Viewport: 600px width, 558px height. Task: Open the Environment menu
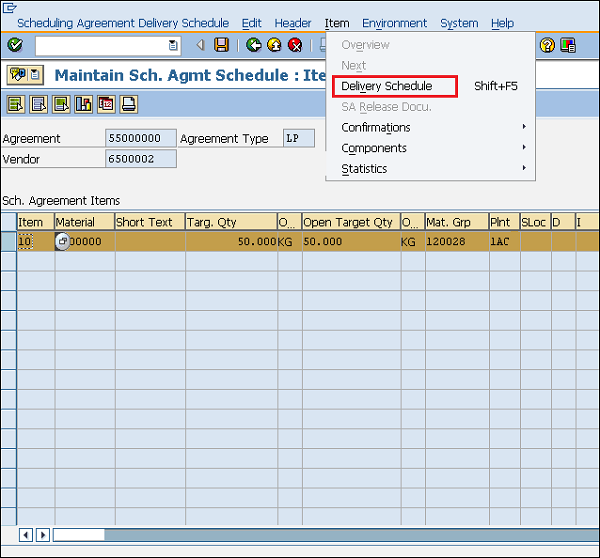(x=392, y=23)
